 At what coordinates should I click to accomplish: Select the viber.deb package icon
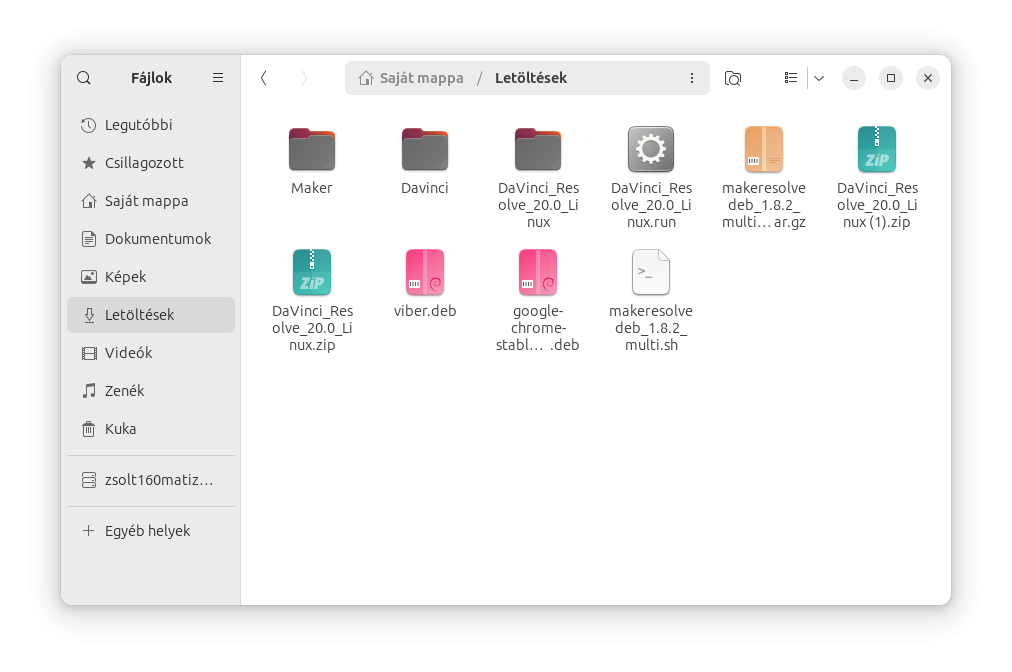[x=425, y=273]
